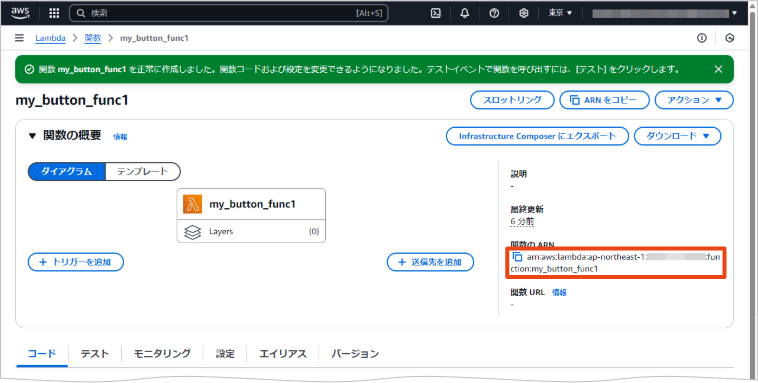Image resolution: width=758 pixels, height=383 pixels.
Task: Click Infrastructure Composer にエクスポート button
Action: click(537, 136)
